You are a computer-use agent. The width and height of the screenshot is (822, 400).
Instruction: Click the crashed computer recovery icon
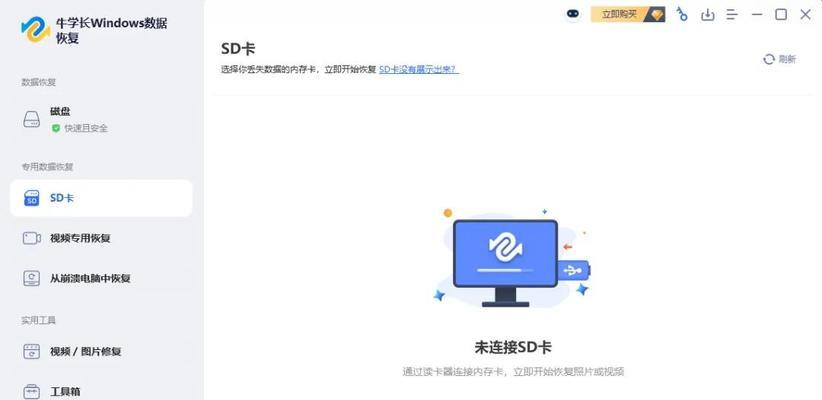(32, 278)
